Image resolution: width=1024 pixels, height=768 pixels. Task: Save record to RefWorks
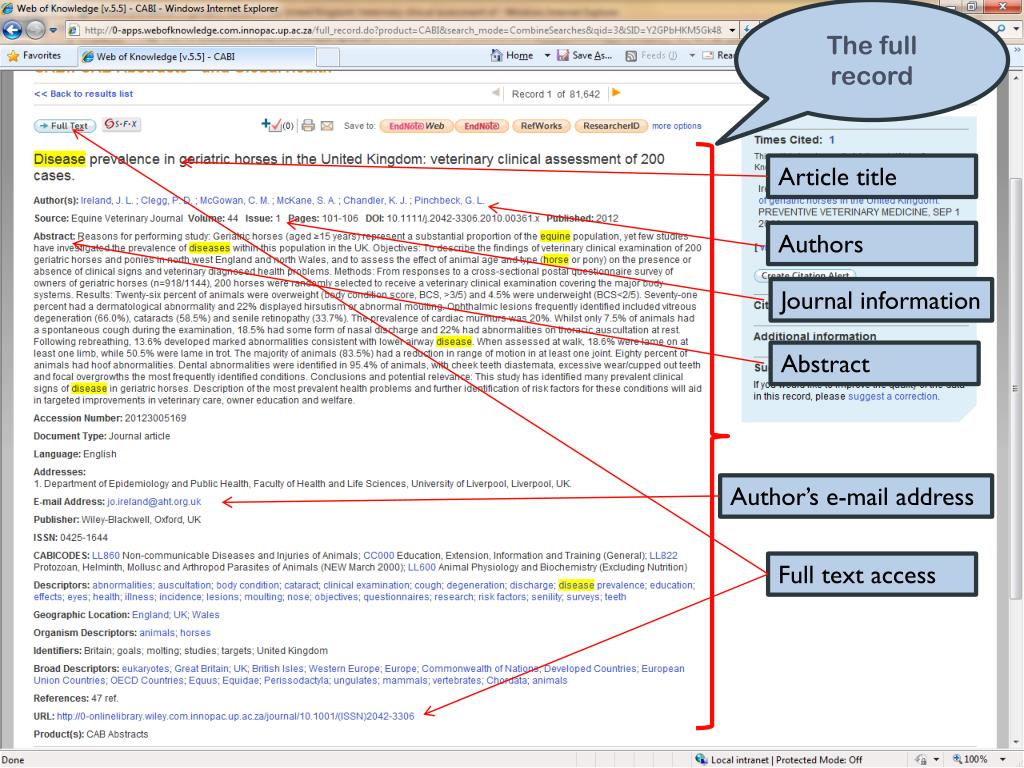[541, 126]
